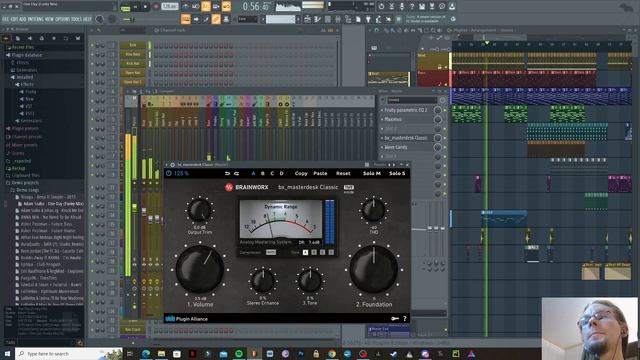Click Play in the transport bar

pos(136,7)
